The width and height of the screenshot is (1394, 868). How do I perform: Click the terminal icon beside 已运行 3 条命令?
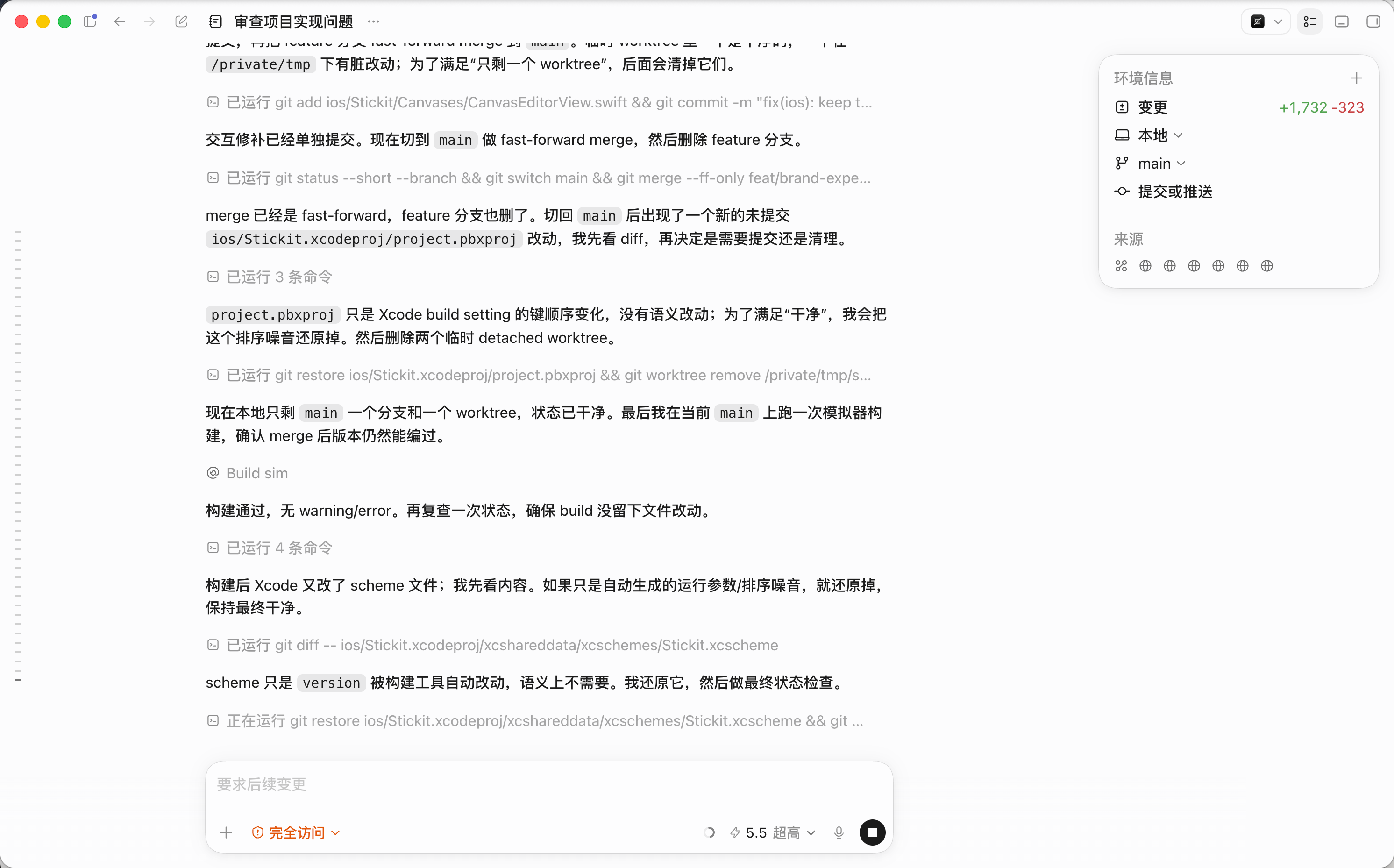[x=213, y=277]
